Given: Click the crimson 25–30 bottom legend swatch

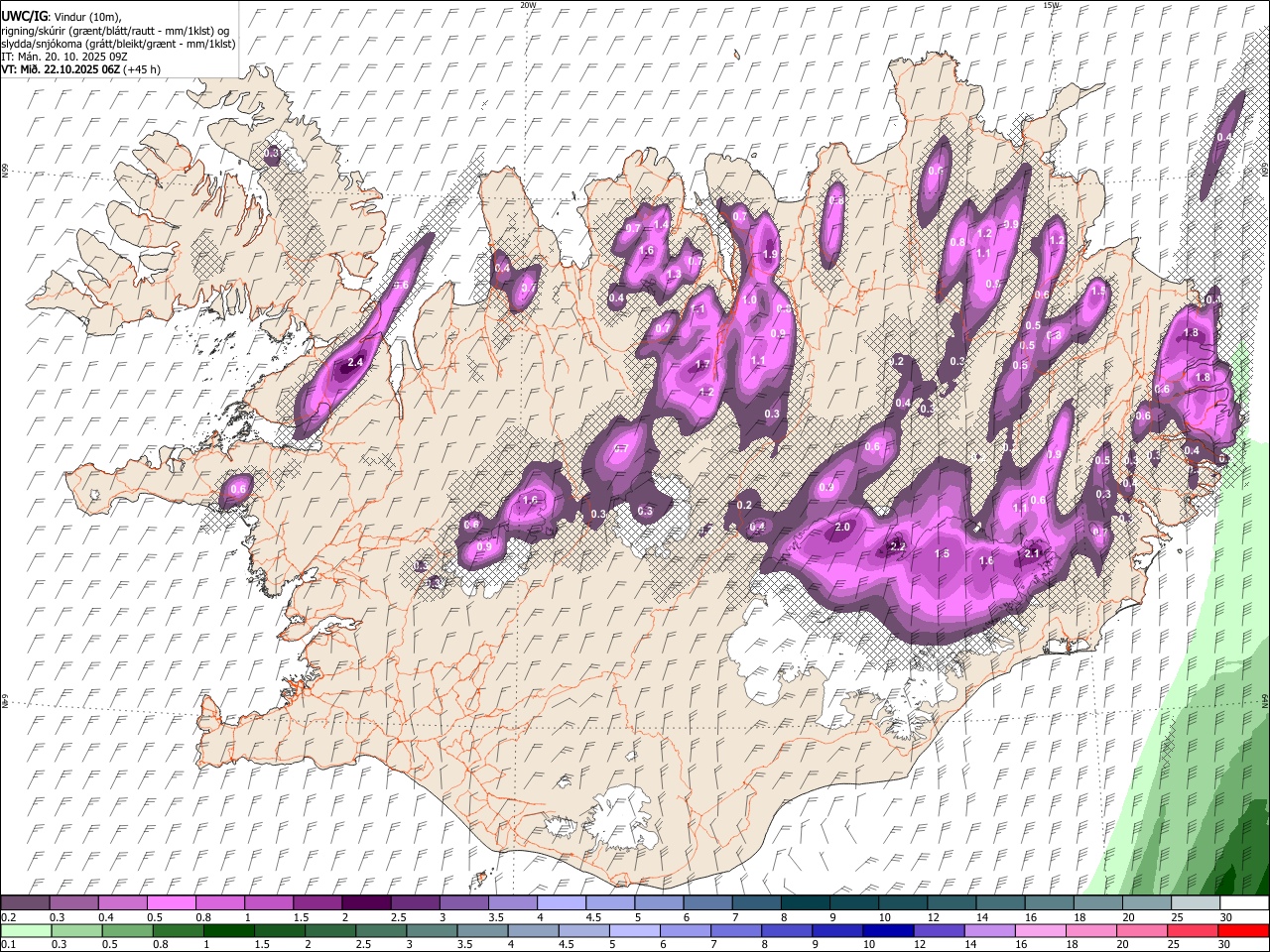Looking at the screenshot, I should coord(1193,930).
